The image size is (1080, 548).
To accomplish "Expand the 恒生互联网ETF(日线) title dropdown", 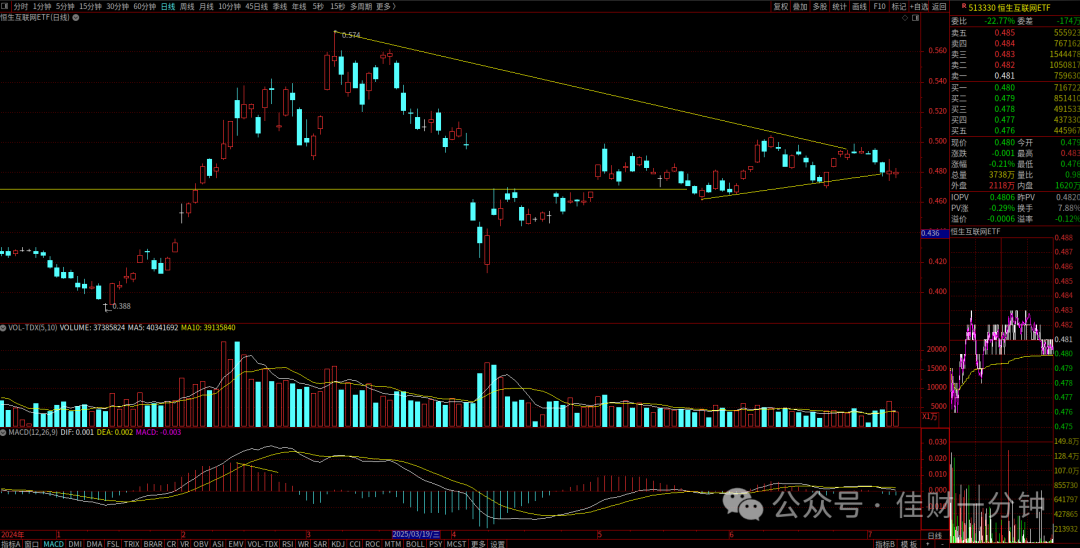I will 75,17.
